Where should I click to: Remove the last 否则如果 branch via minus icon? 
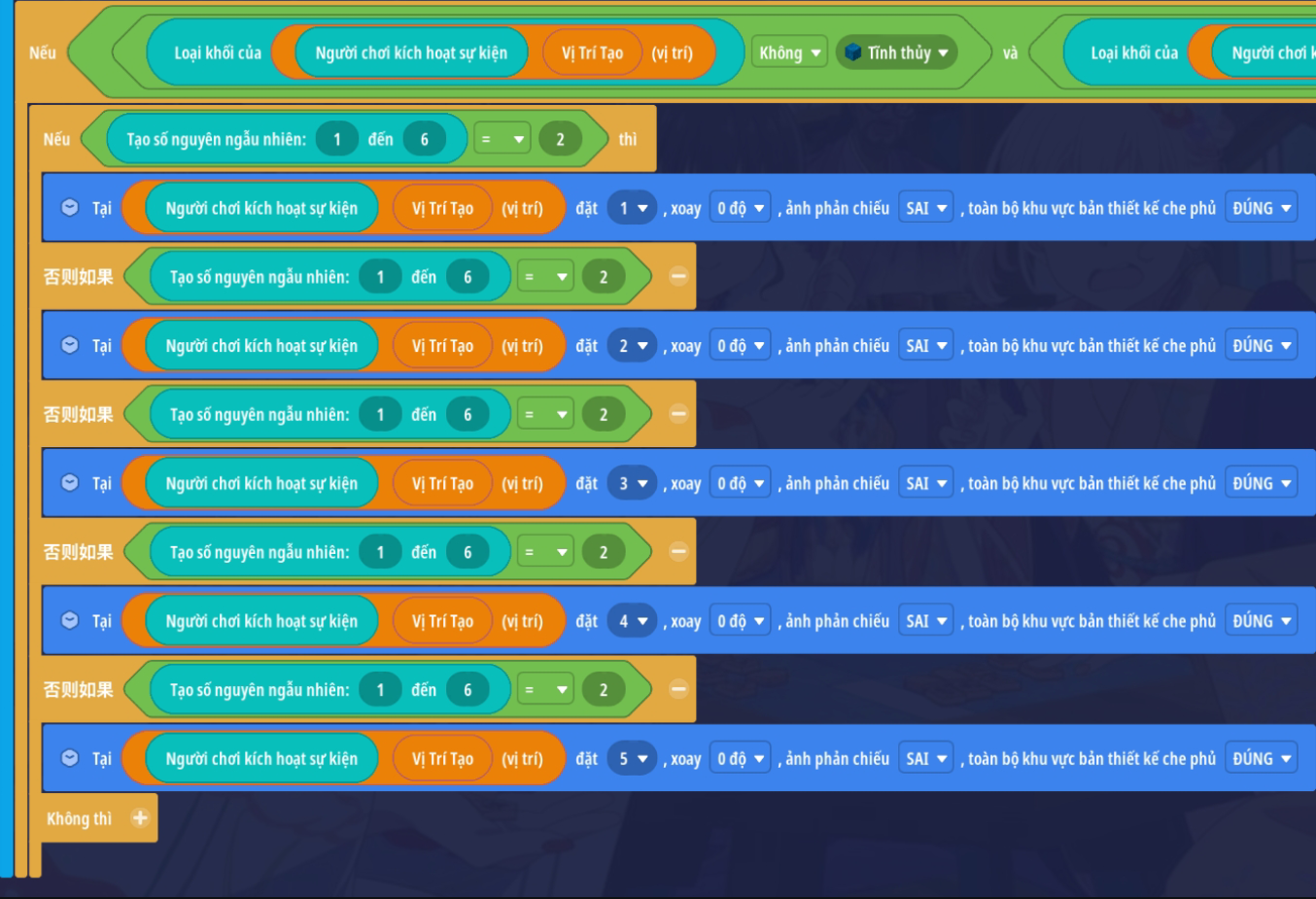pyautogui.click(x=678, y=690)
